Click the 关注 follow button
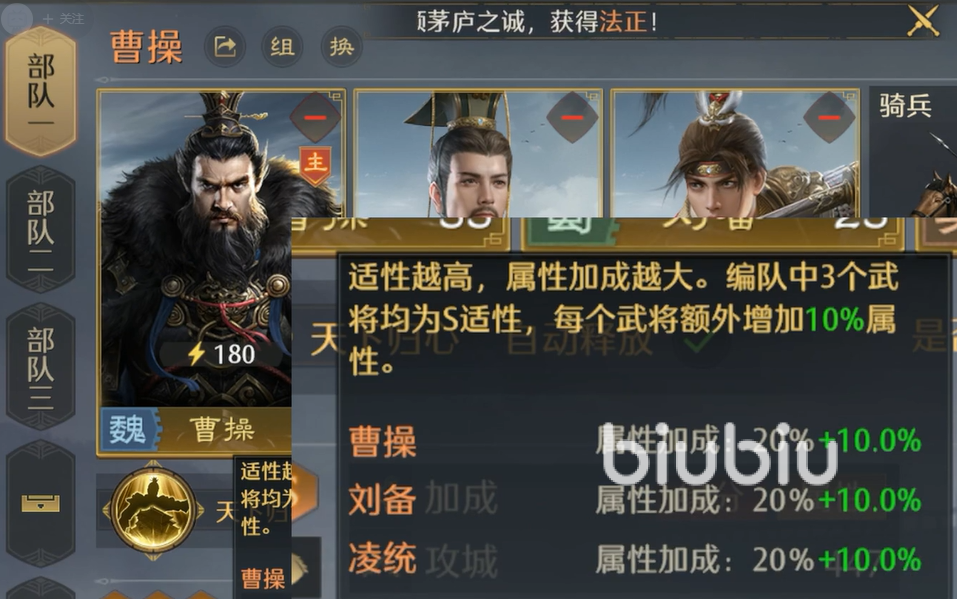The width and height of the screenshot is (957, 599). pyautogui.click(x=63, y=19)
